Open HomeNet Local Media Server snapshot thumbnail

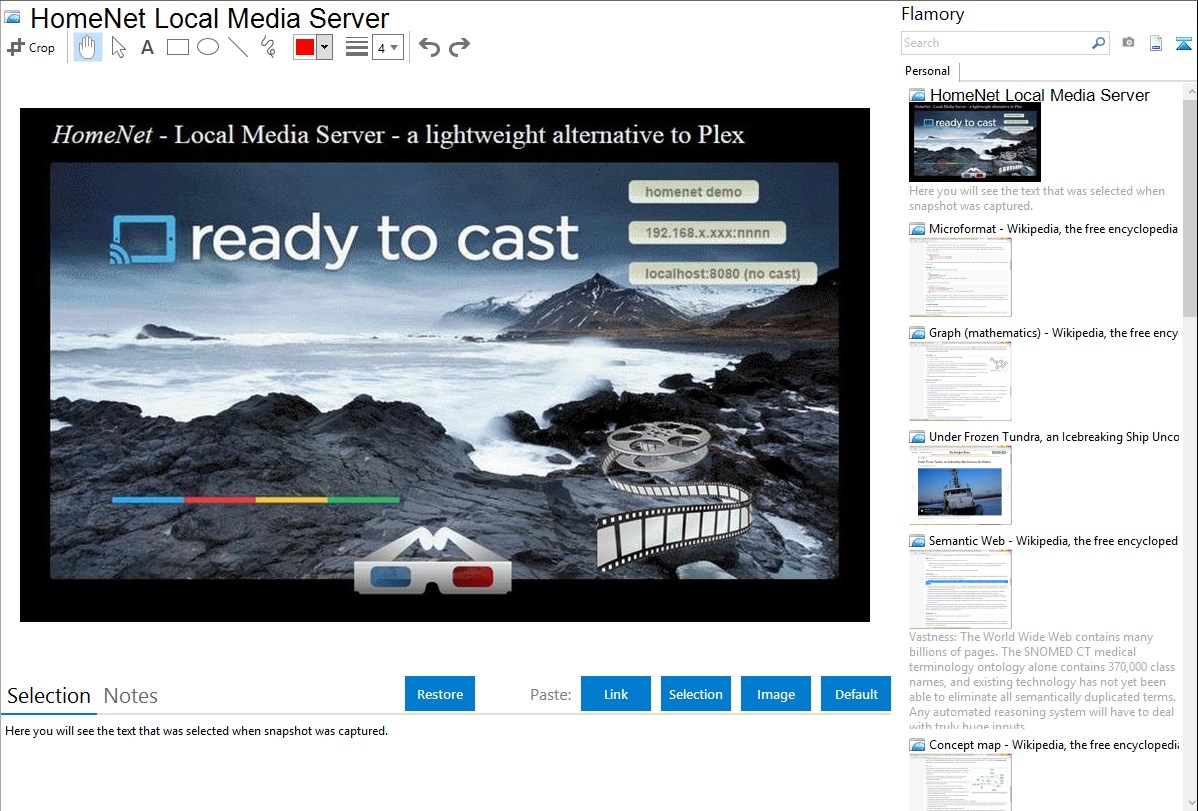(x=975, y=142)
